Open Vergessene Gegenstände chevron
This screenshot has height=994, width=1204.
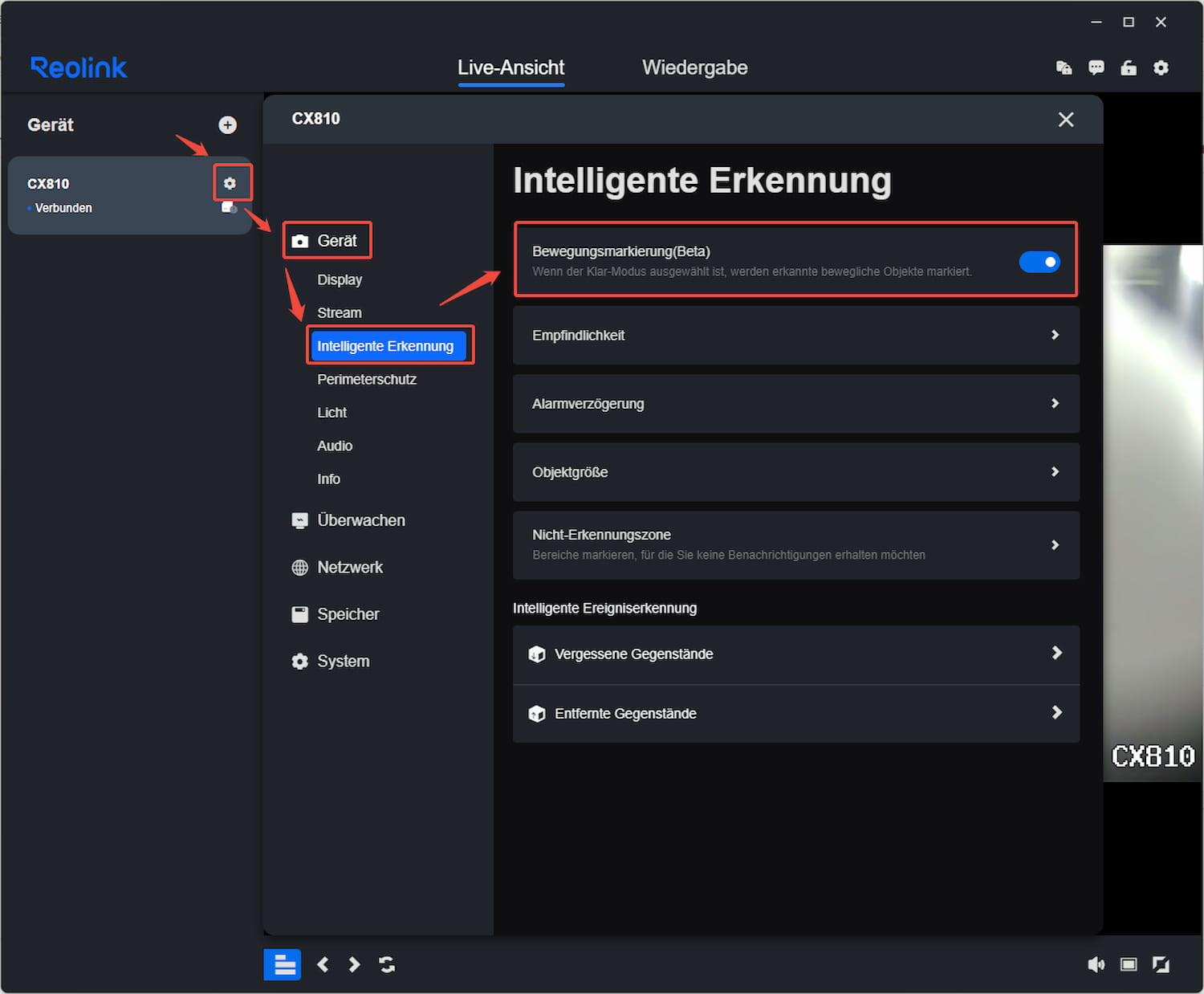pyautogui.click(x=1057, y=653)
